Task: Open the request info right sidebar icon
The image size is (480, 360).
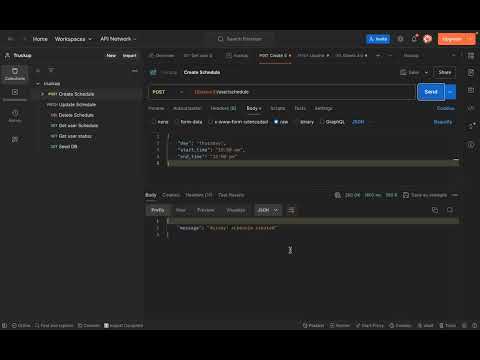Action: (471, 145)
